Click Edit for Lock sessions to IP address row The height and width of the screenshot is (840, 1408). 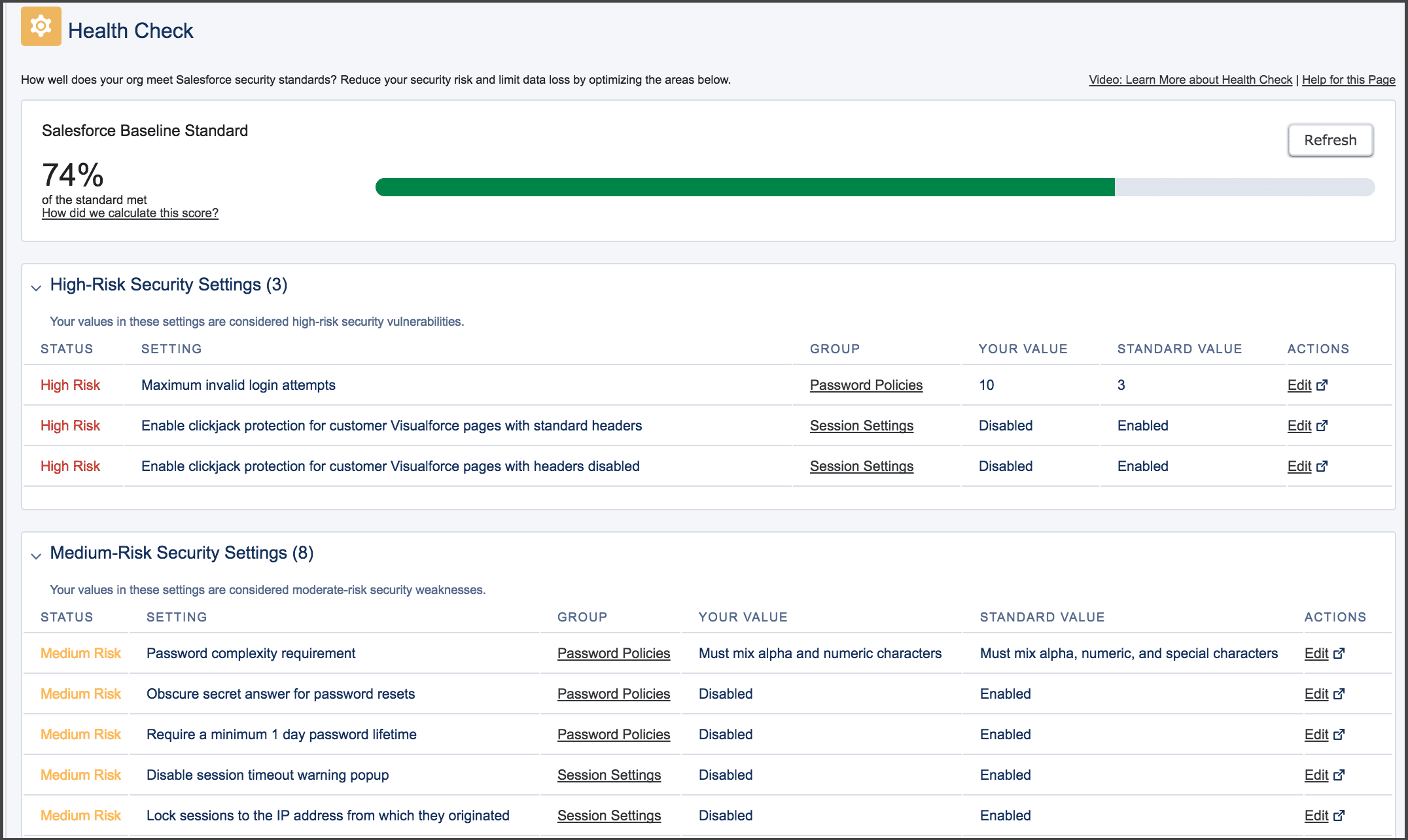[x=1316, y=816]
